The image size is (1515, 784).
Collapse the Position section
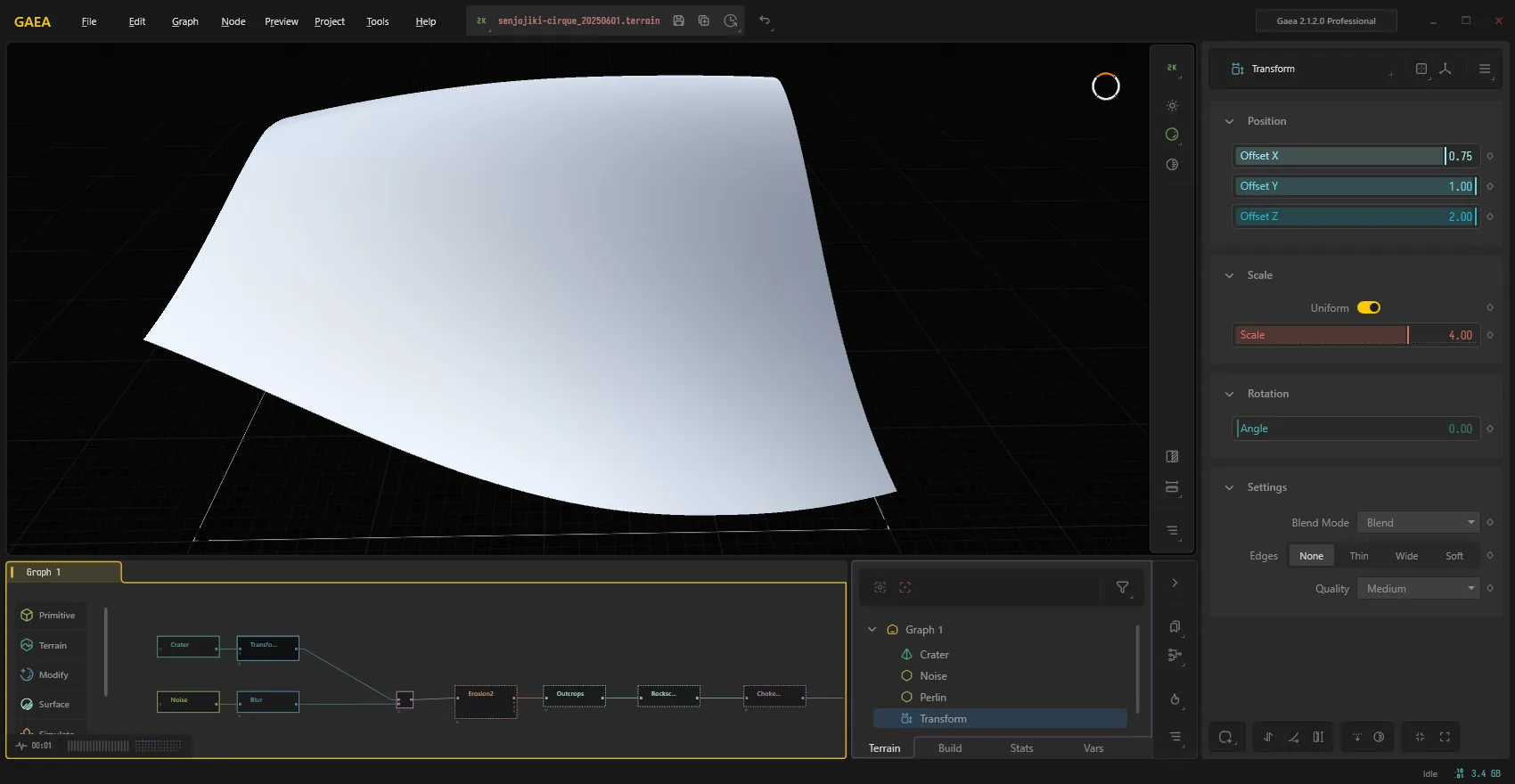1229,121
